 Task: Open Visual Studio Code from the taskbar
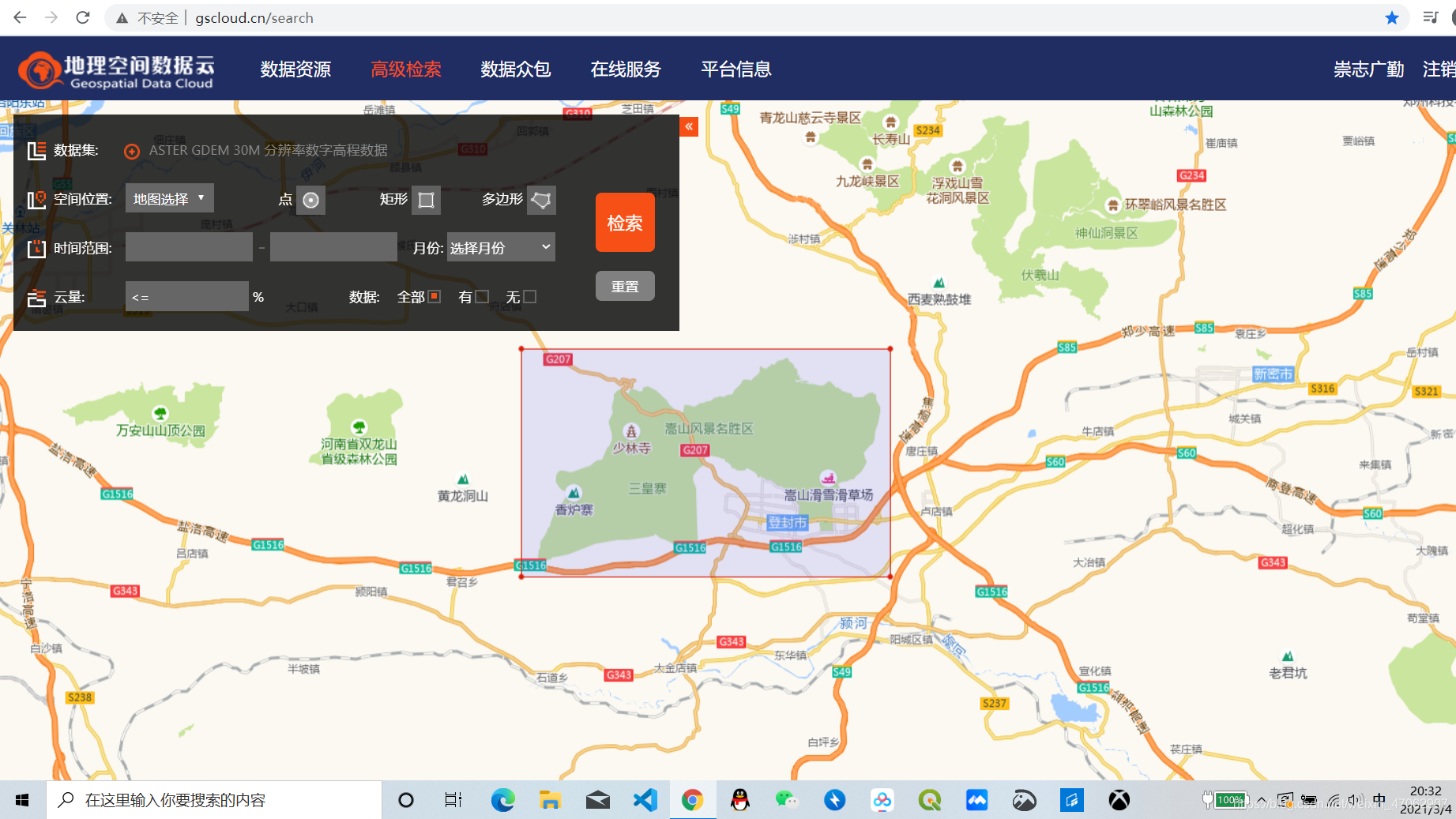(645, 800)
